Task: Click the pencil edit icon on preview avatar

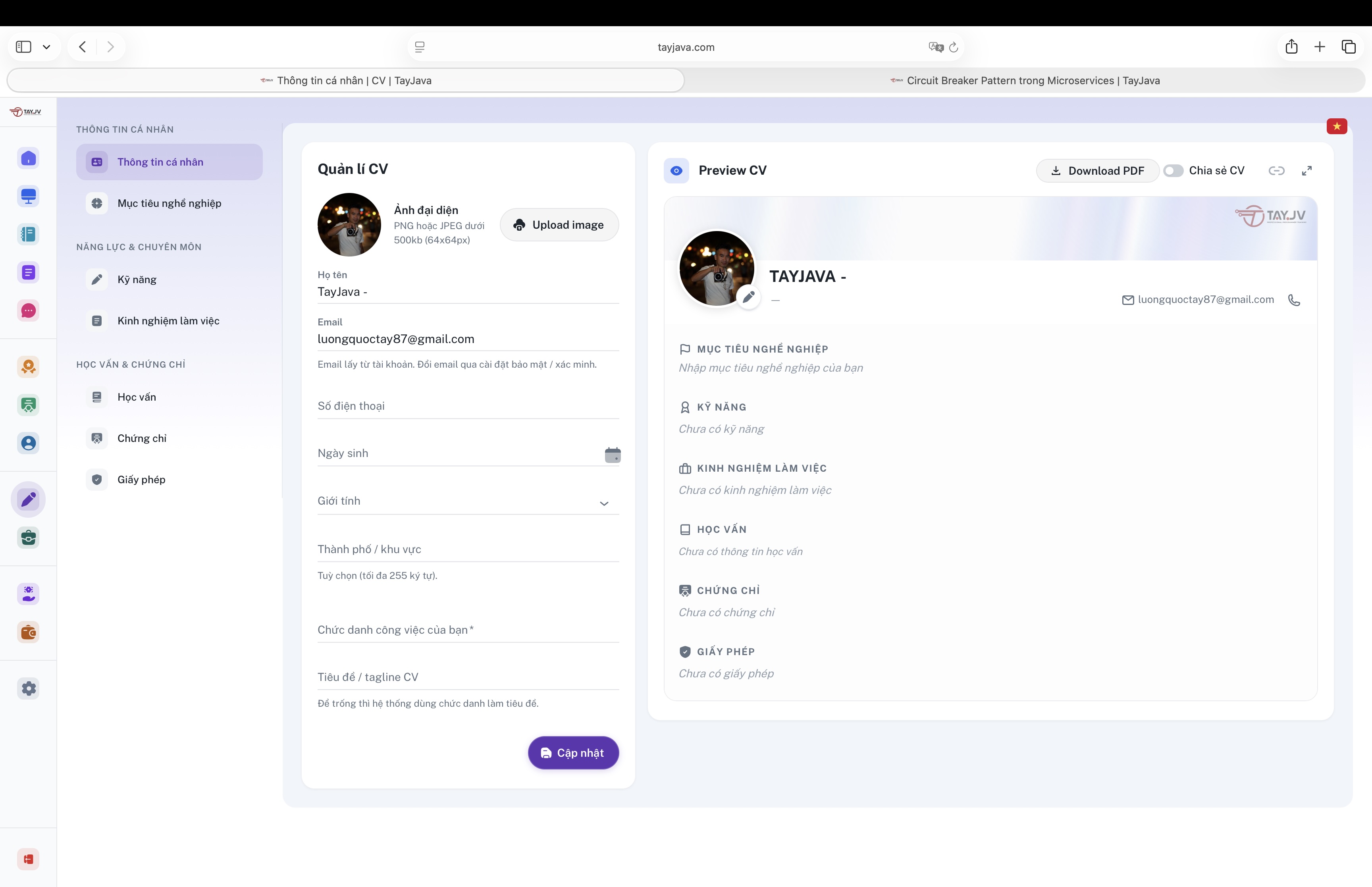Action: tap(748, 297)
